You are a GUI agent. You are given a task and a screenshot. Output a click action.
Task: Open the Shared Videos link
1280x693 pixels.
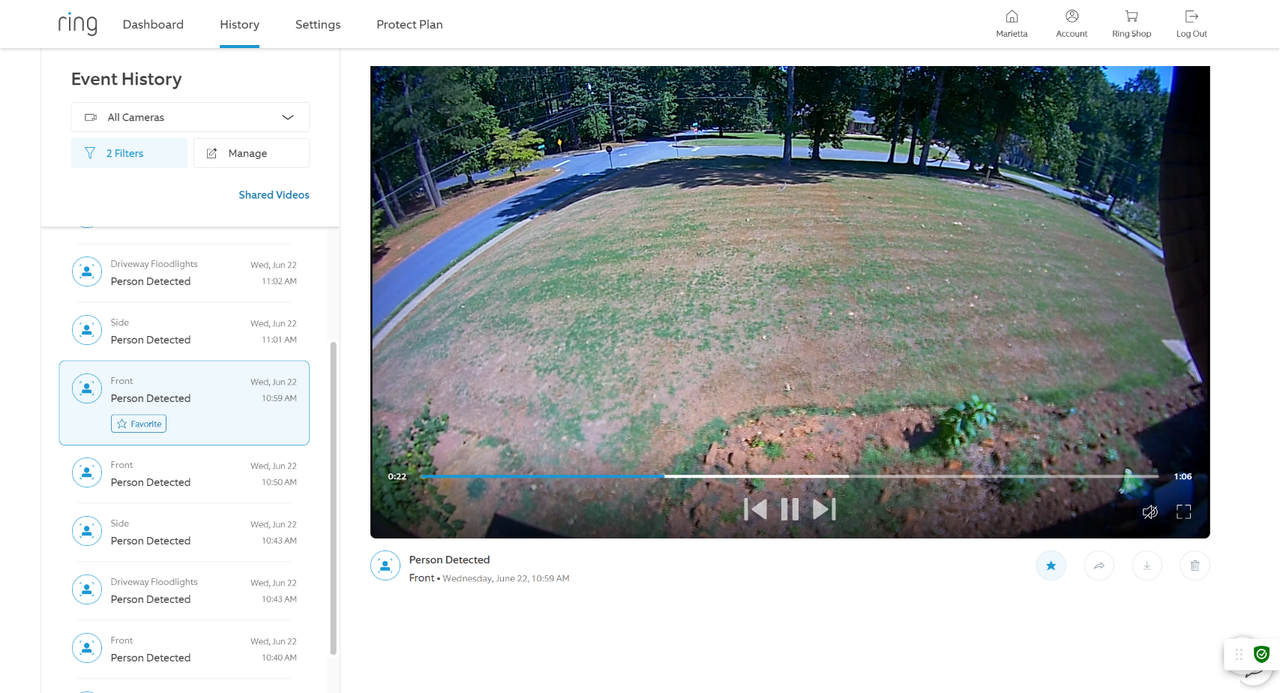[x=274, y=195]
